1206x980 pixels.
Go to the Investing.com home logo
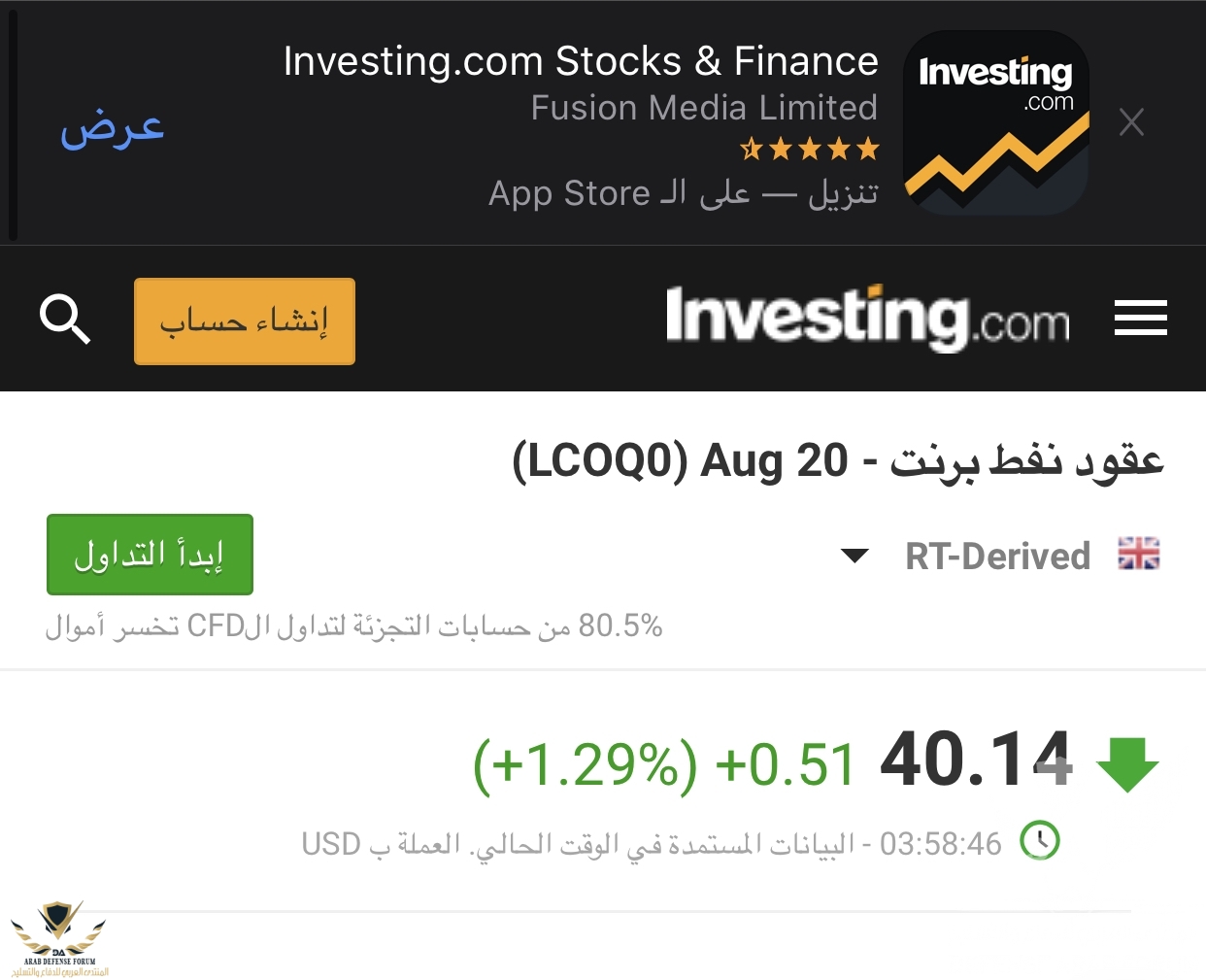point(867,318)
